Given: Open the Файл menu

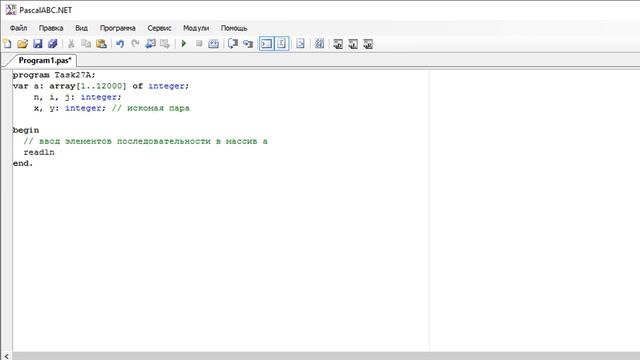Looking at the screenshot, I should (18, 28).
